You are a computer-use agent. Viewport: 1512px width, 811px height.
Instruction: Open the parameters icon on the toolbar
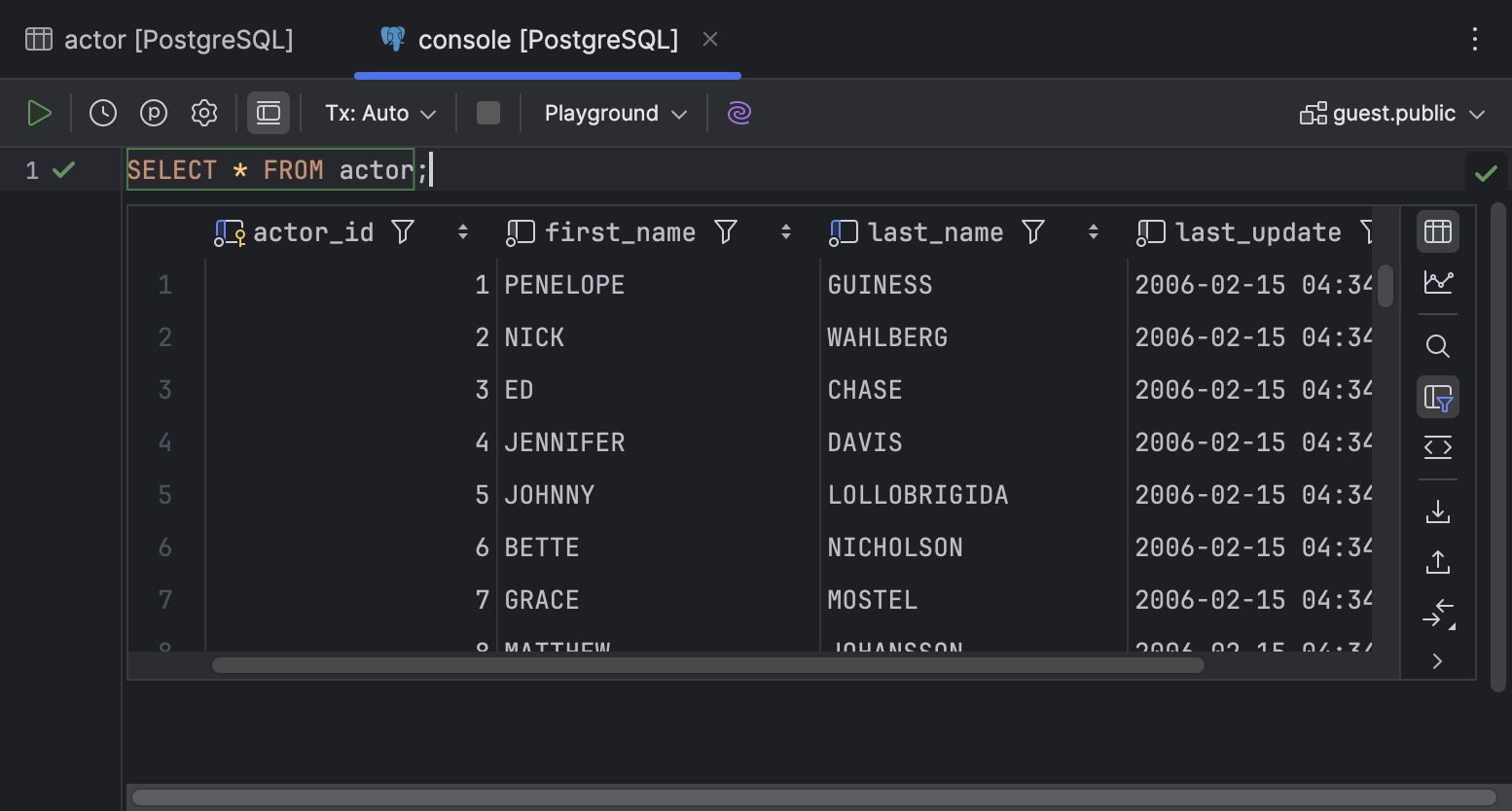pyautogui.click(x=153, y=112)
